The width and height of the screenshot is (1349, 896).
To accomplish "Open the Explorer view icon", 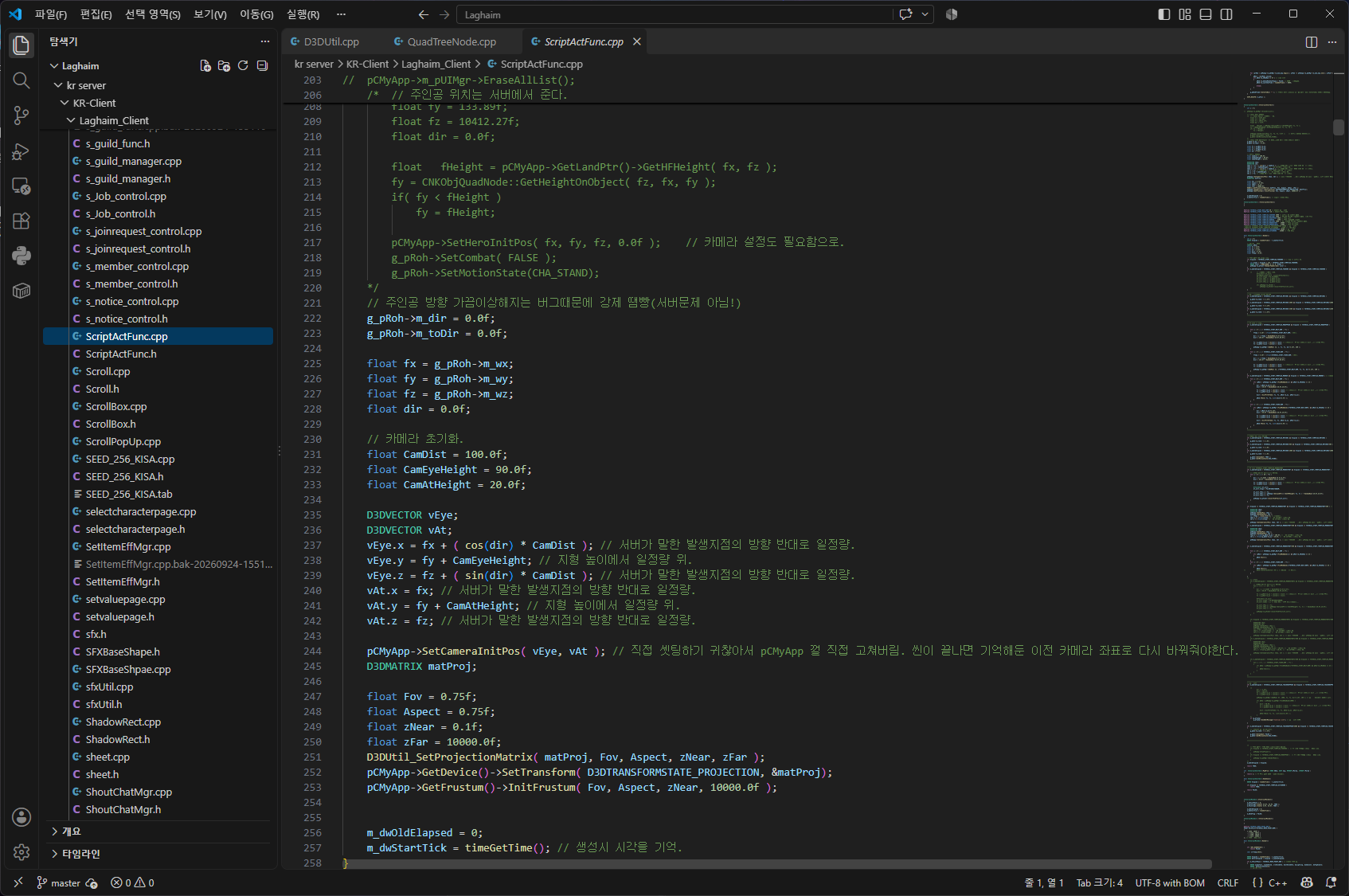I will [22, 45].
